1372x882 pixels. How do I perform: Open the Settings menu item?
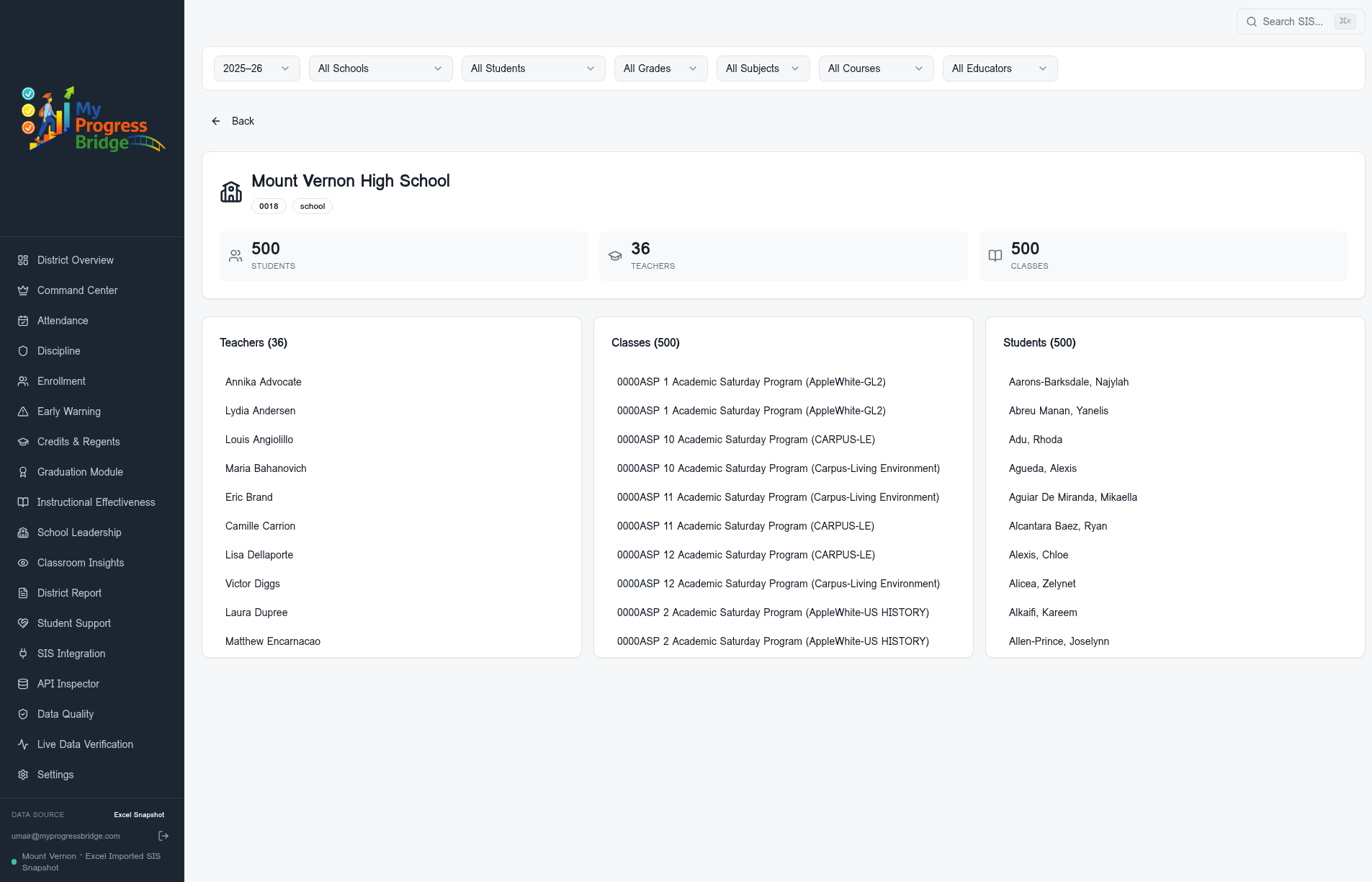click(92, 775)
